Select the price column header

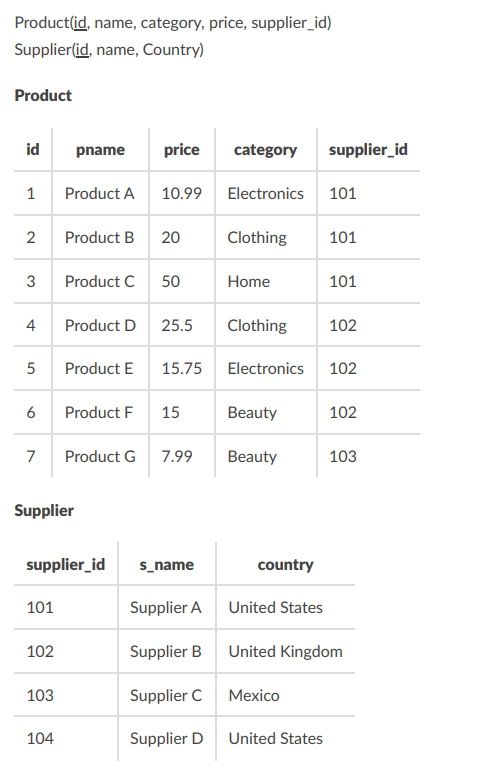182,149
